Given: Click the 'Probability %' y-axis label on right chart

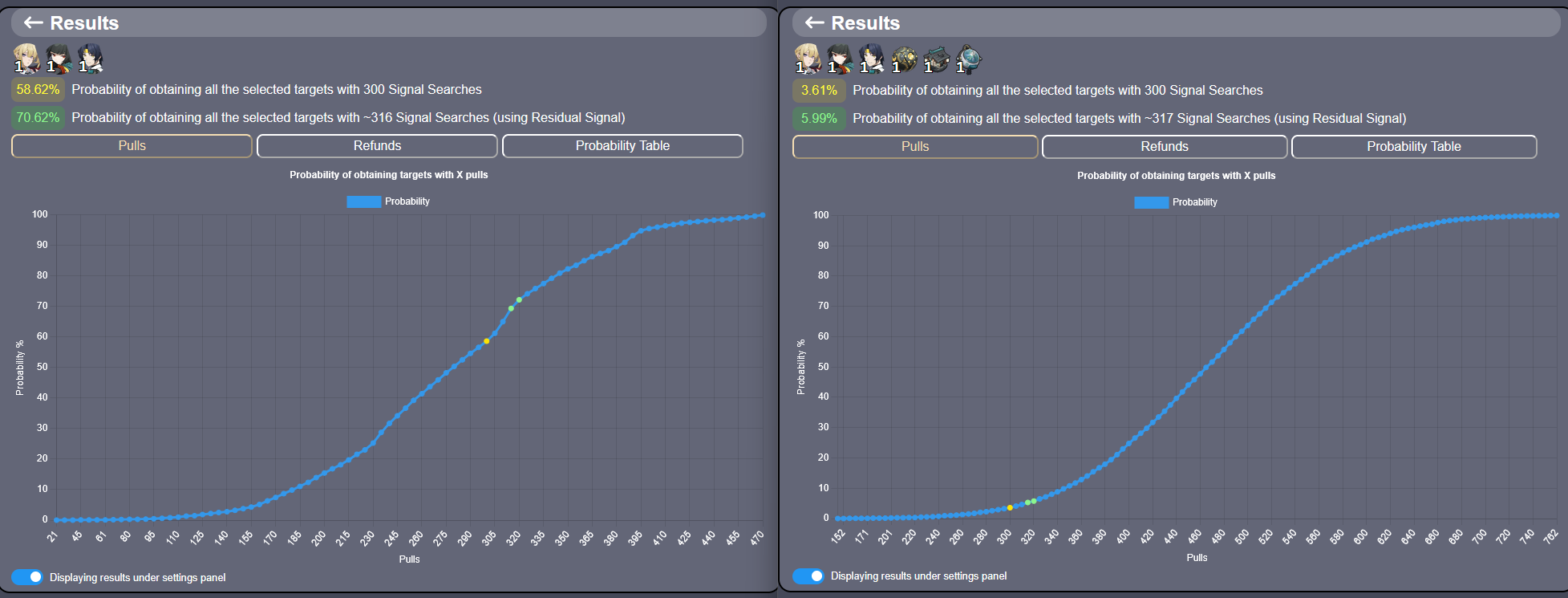Looking at the screenshot, I should pyautogui.click(x=801, y=367).
